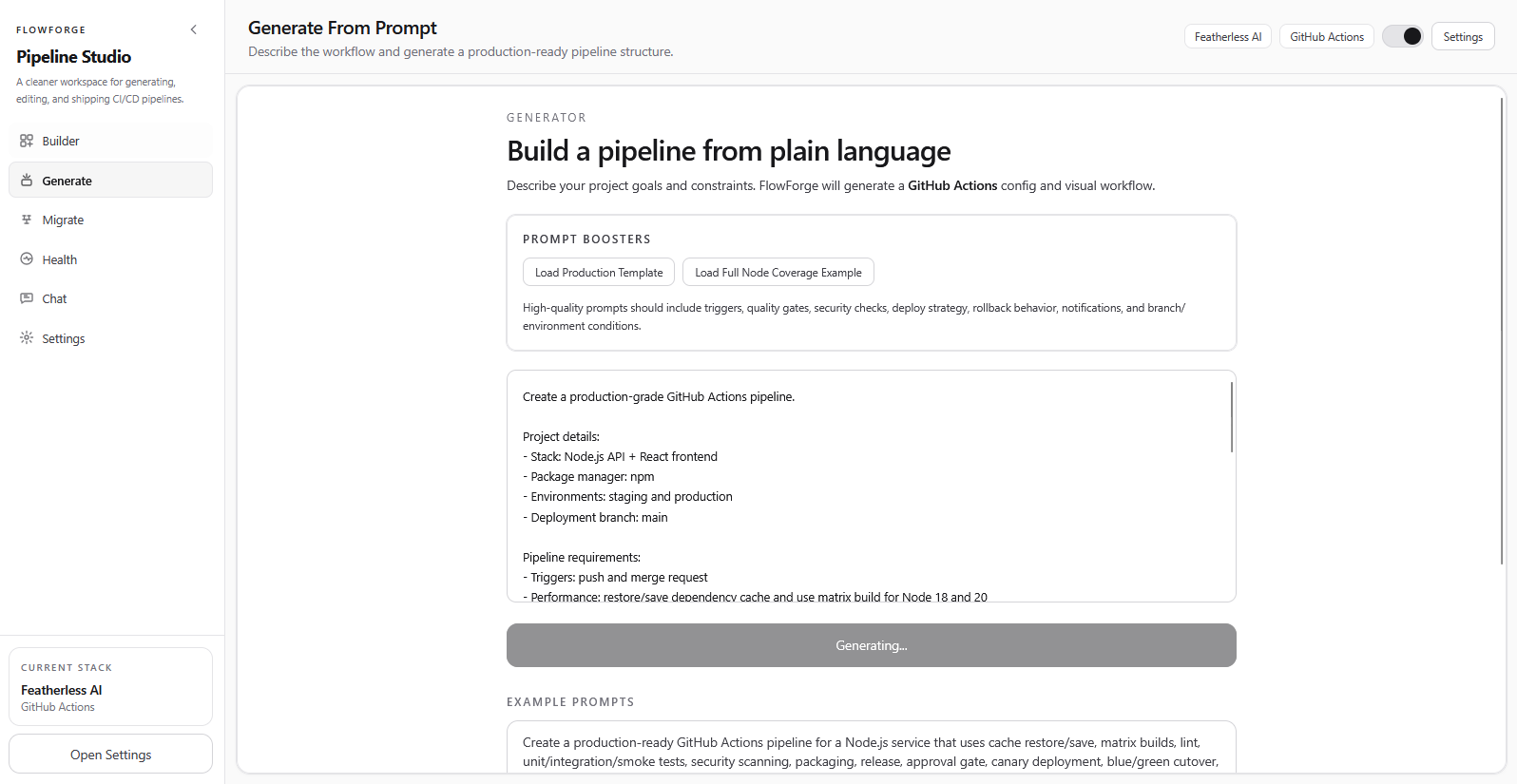The image size is (1517, 784).
Task: Select the Node.js example prompt card
Action: 871,751
